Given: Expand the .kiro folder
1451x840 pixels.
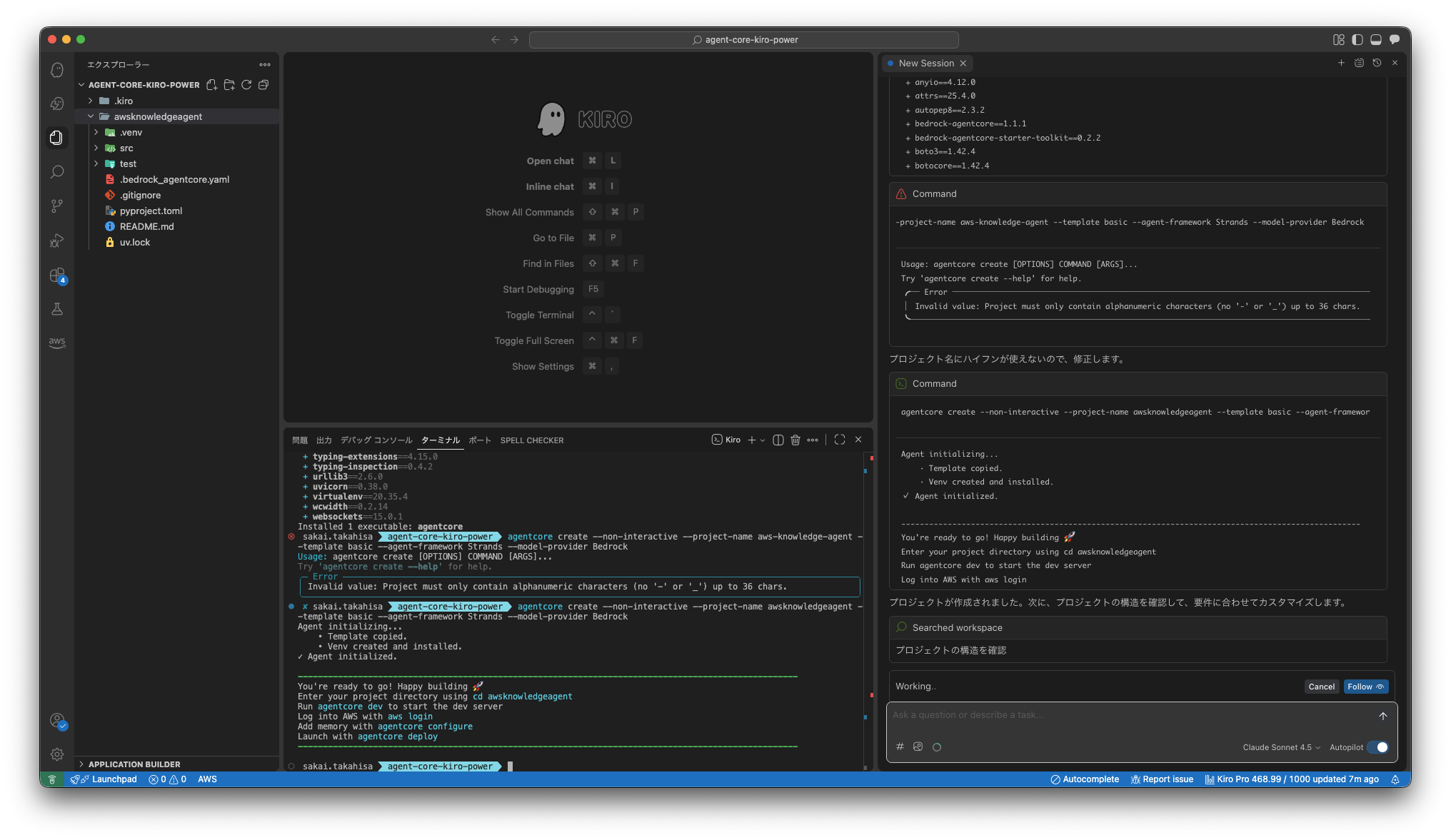Looking at the screenshot, I should click(x=124, y=101).
